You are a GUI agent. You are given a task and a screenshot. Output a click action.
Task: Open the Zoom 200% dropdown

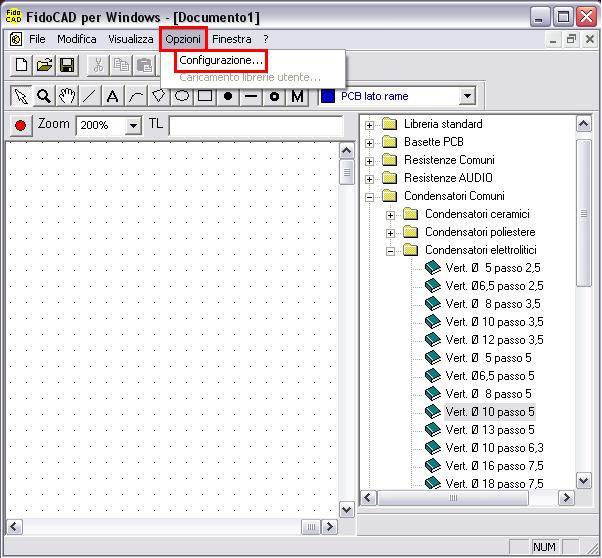coord(133,126)
